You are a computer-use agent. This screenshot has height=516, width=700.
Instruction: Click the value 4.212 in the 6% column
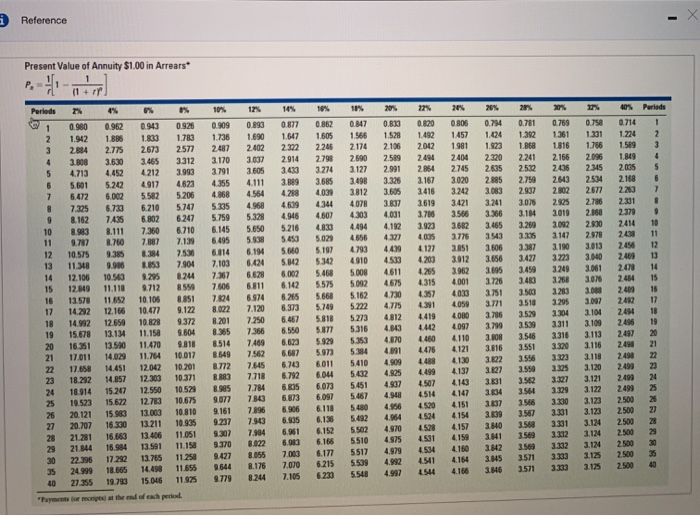click(x=150, y=173)
